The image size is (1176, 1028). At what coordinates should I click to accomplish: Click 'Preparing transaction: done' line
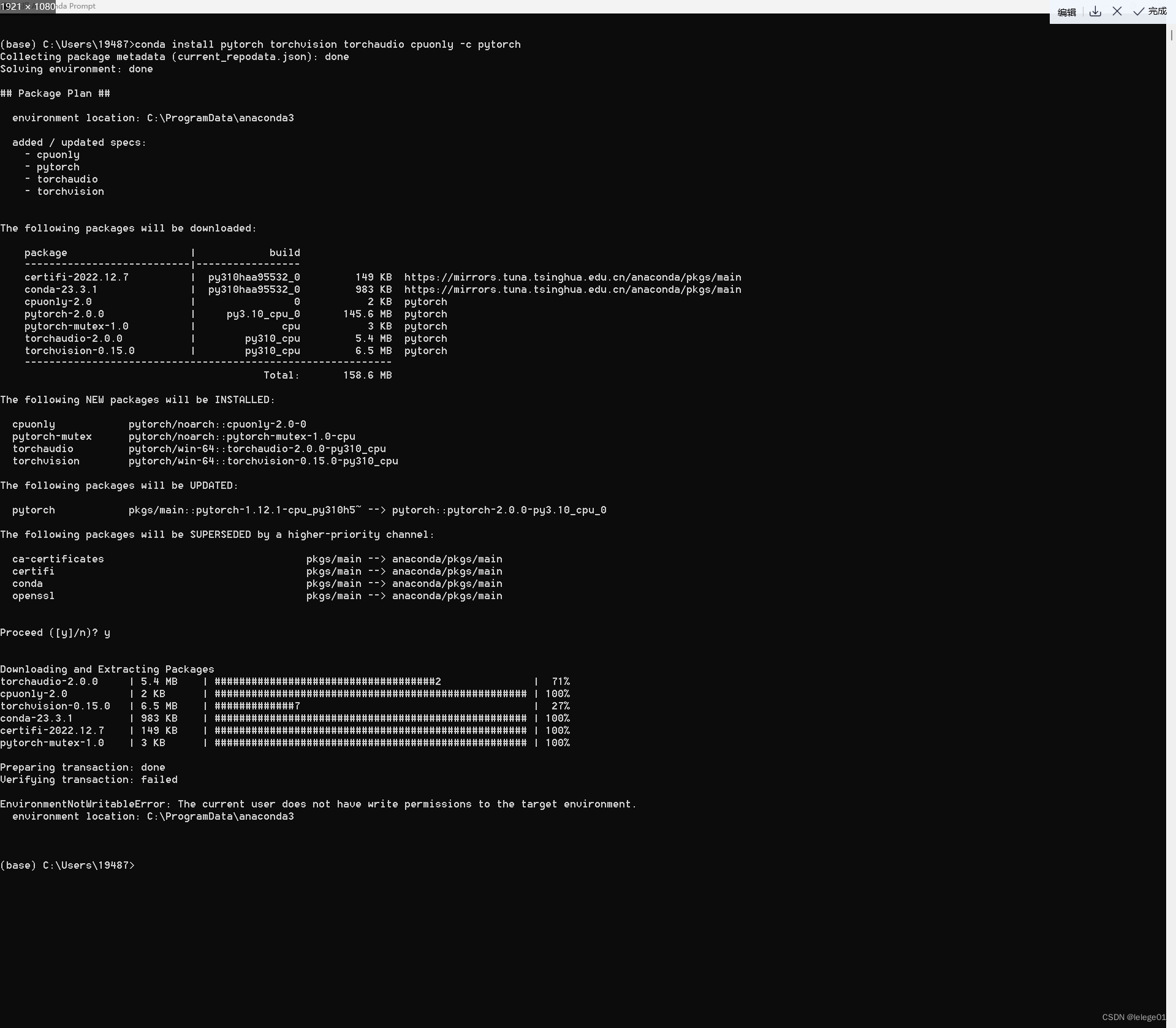83,767
